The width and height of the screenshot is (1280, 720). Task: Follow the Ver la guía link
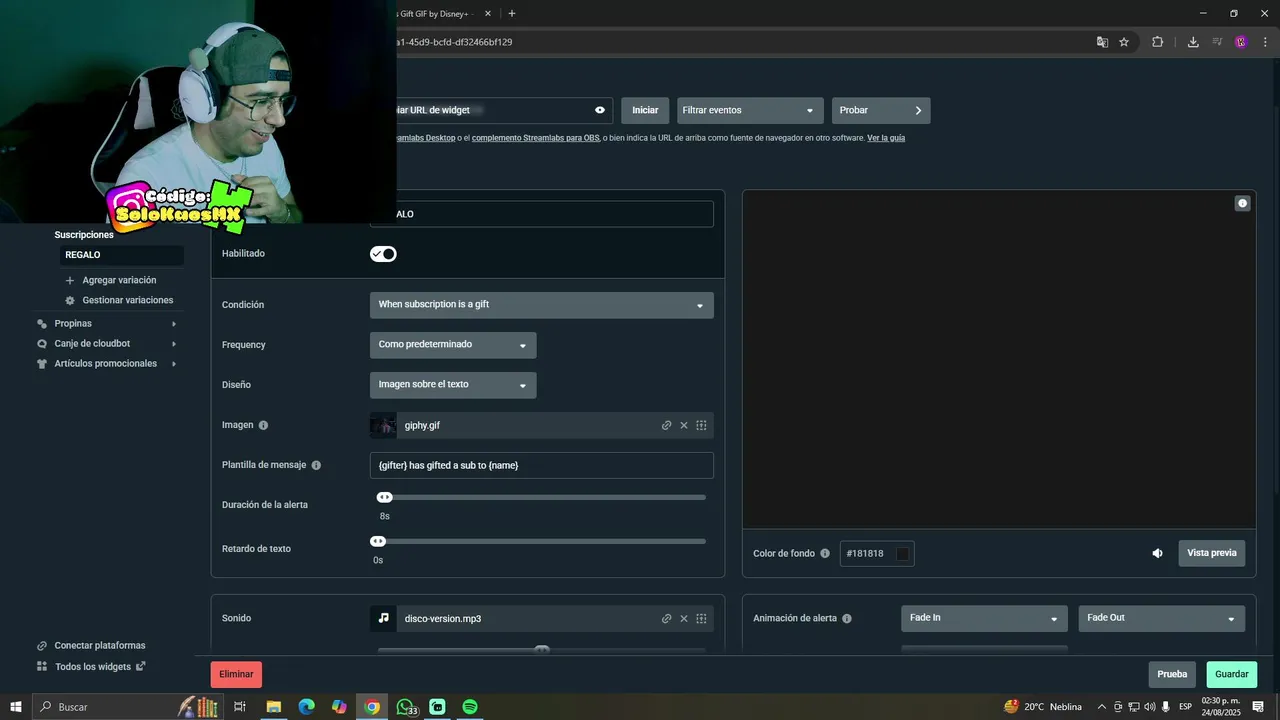[886, 138]
